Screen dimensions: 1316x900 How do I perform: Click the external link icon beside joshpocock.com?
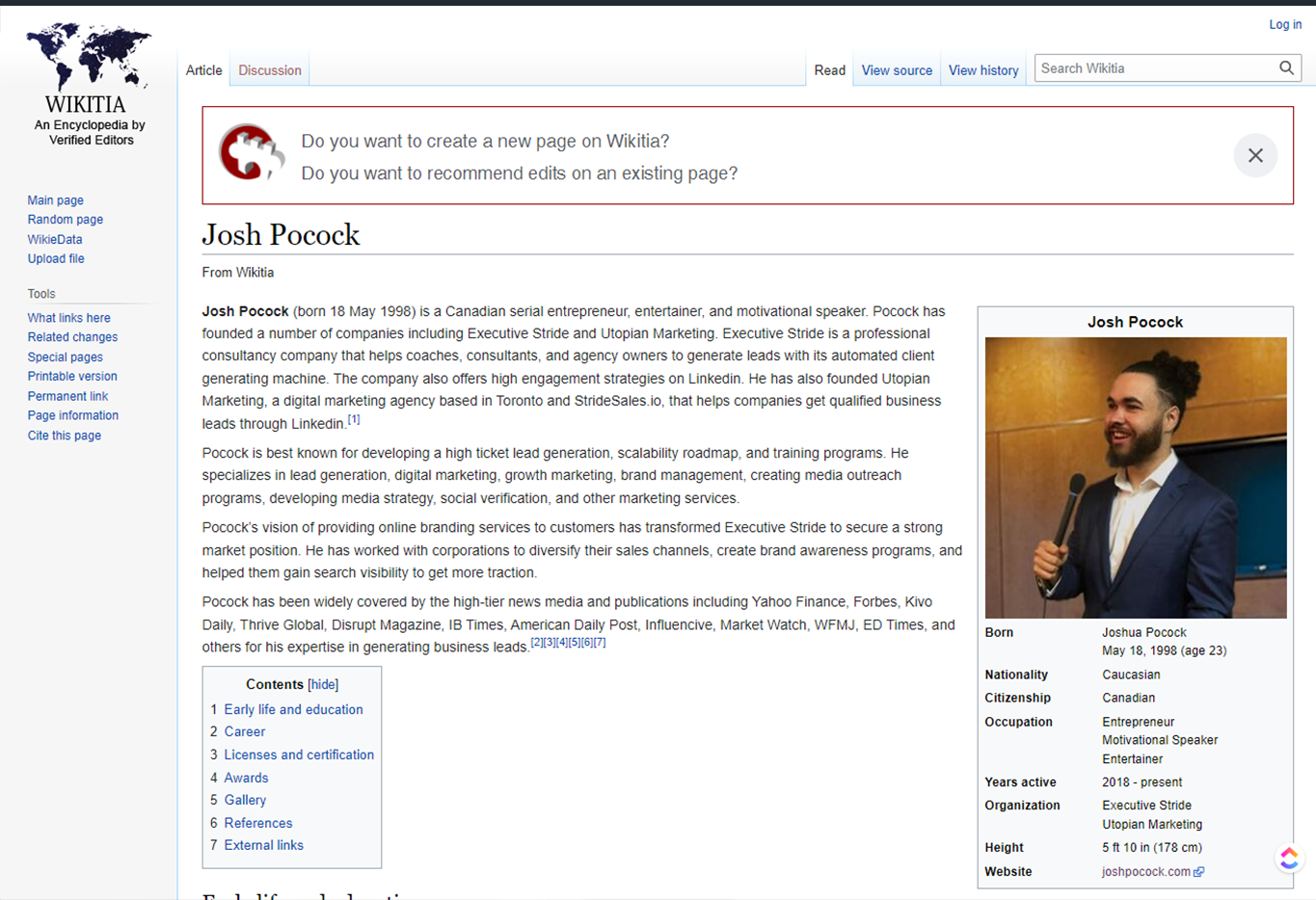point(1199,872)
